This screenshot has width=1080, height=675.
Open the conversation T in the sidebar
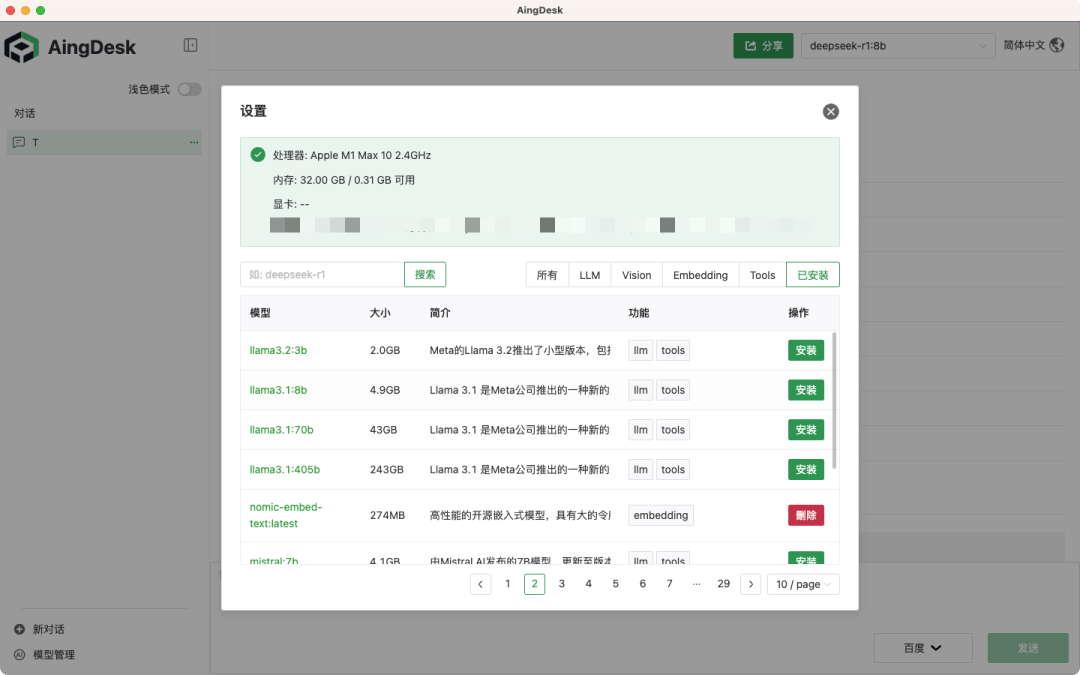click(x=104, y=143)
